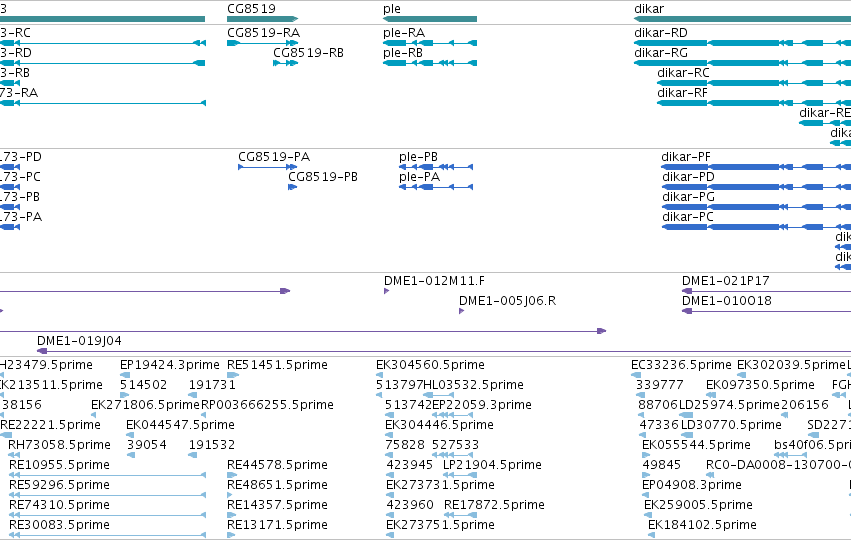Select the LD25974.5prime EST label
This screenshot has height=540, width=851.
click(729, 405)
